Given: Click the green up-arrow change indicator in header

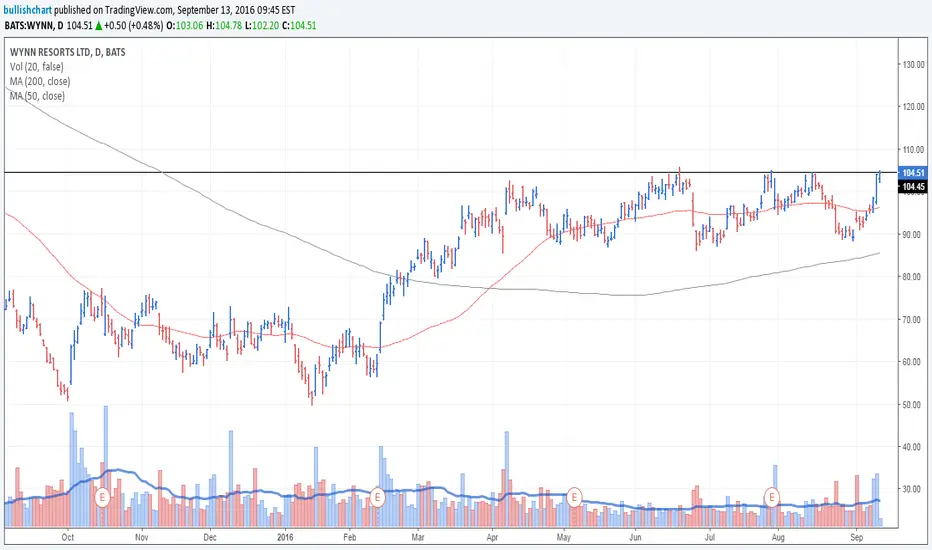Looking at the screenshot, I should pyautogui.click(x=99, y=26).
